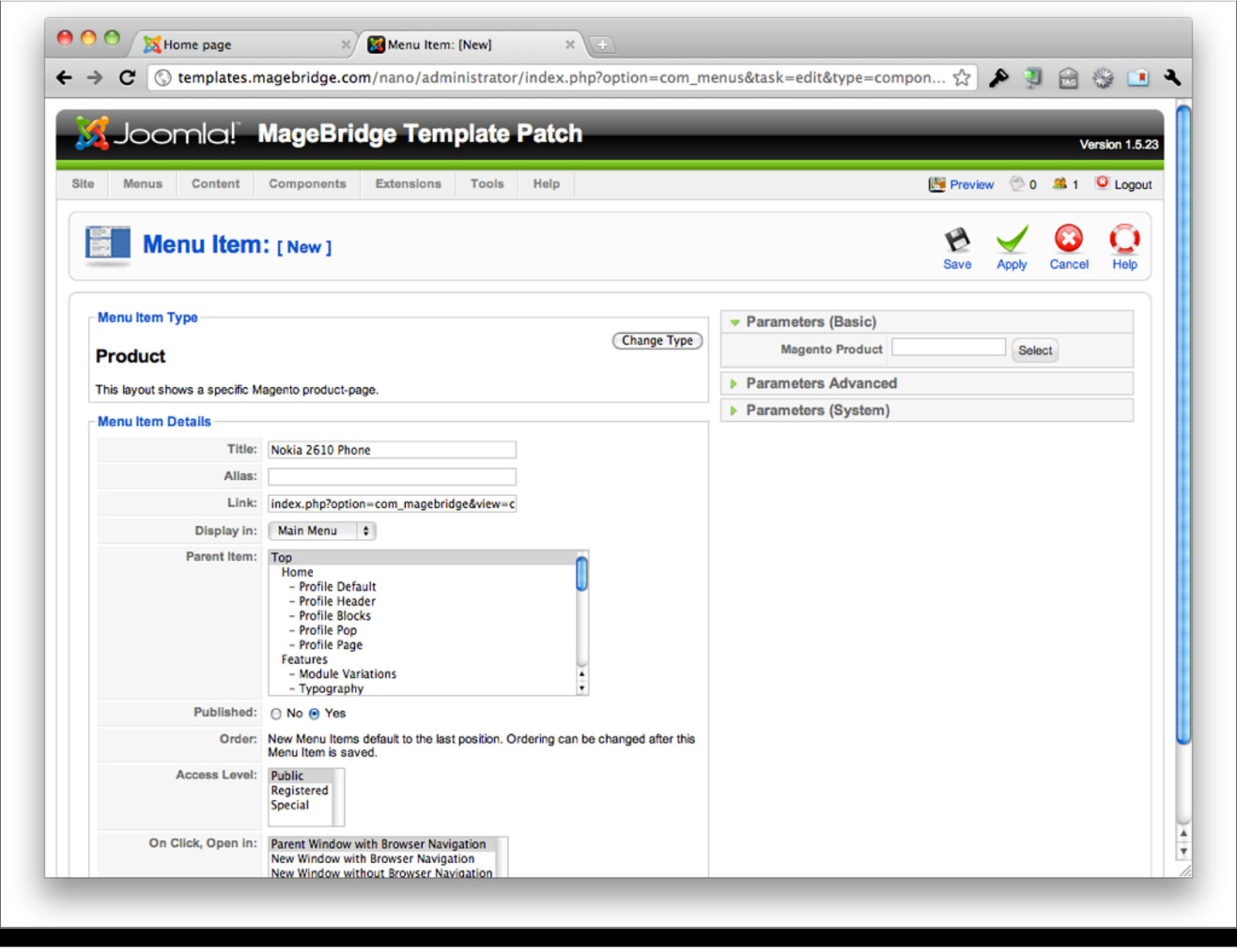Click the Change Type button

pos(657,341)
